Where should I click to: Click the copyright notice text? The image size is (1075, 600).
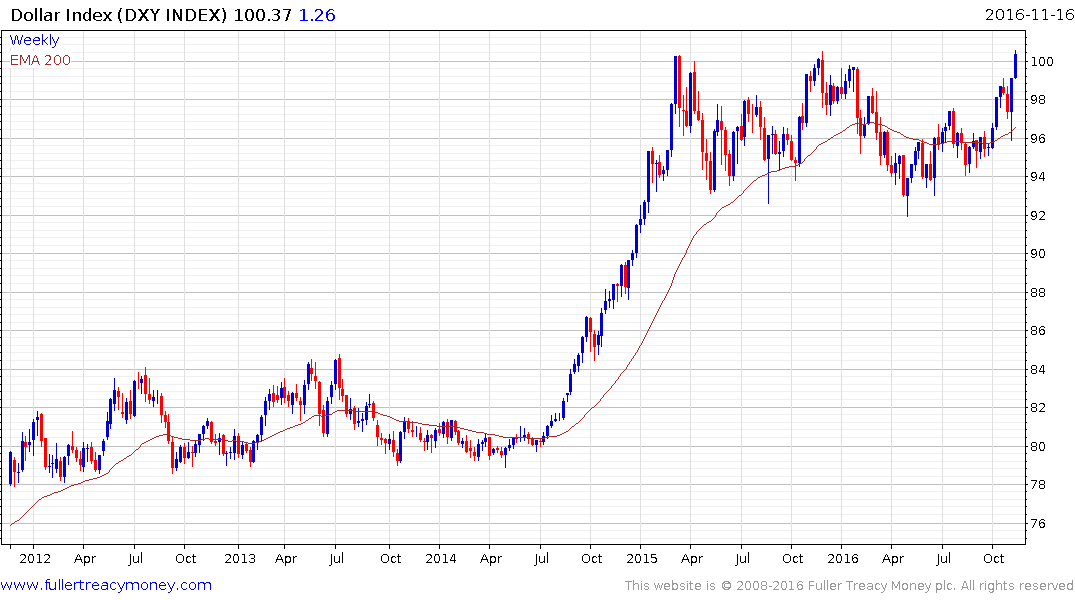click(849, 586)
